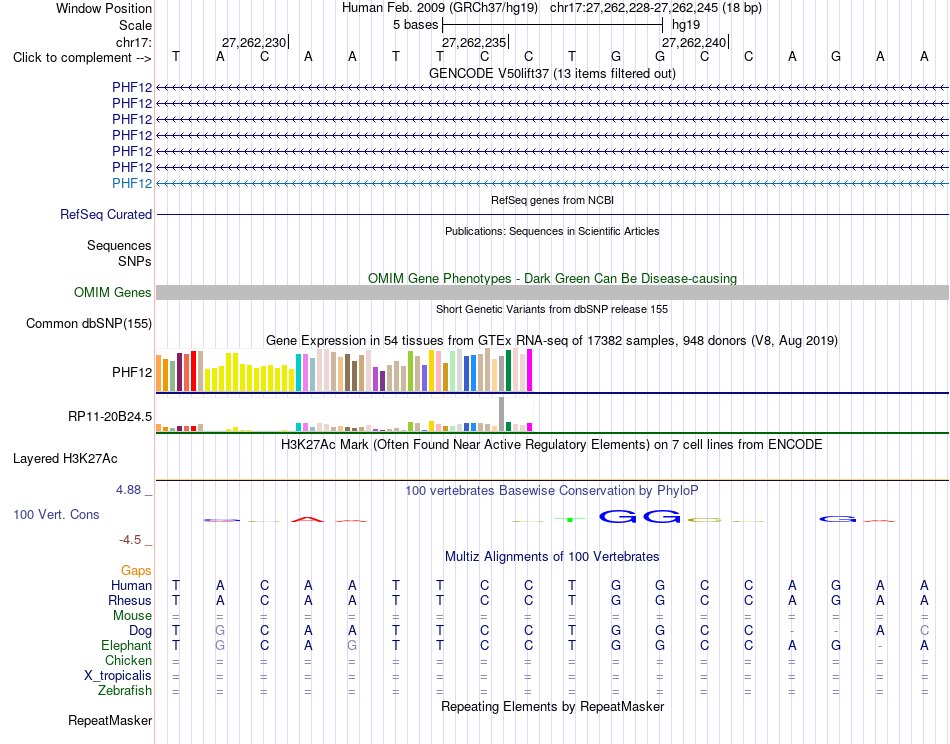The height and width of the screenshot is (744, 950).
Task: Click the SNPs track label
Action: [x=135, y=261]
